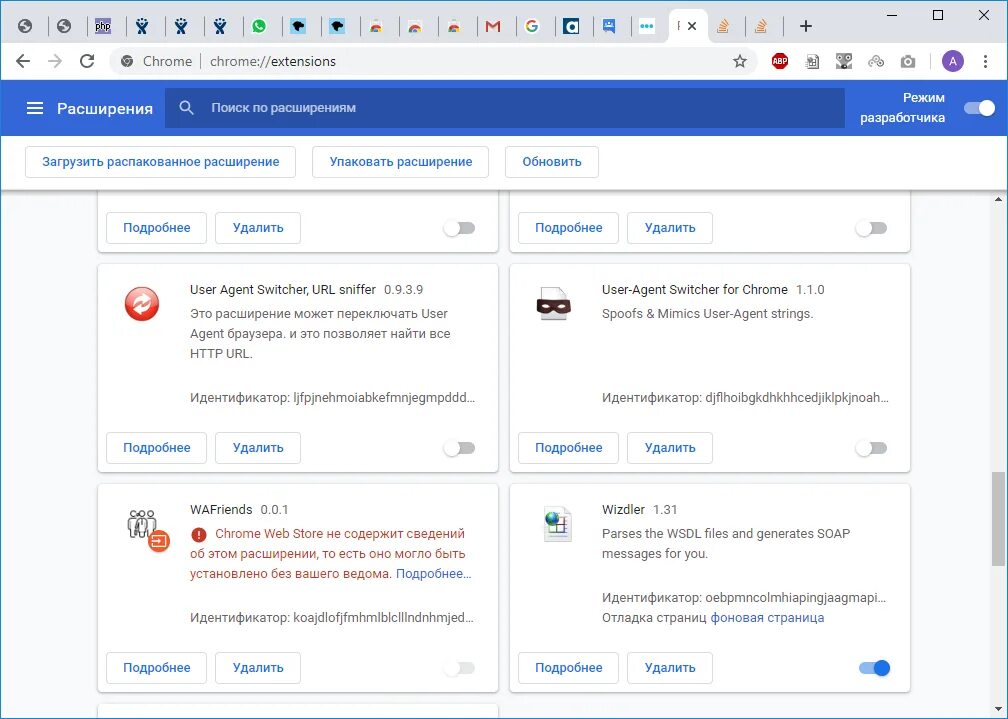Click identifier text starting oebpmncolmhiapingjaagmapi
This screenshot has height=719, width=1008.
point(795,598)
